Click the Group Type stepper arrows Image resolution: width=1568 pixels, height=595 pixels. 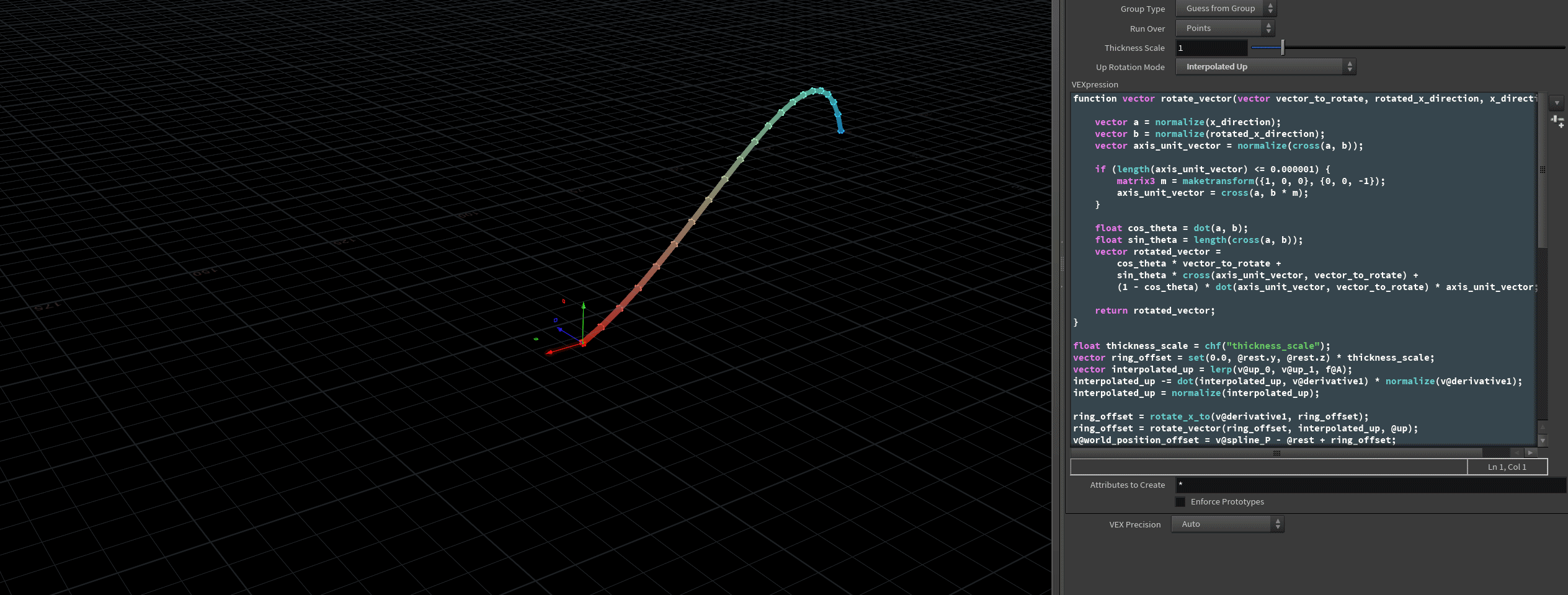point(1271,8)
